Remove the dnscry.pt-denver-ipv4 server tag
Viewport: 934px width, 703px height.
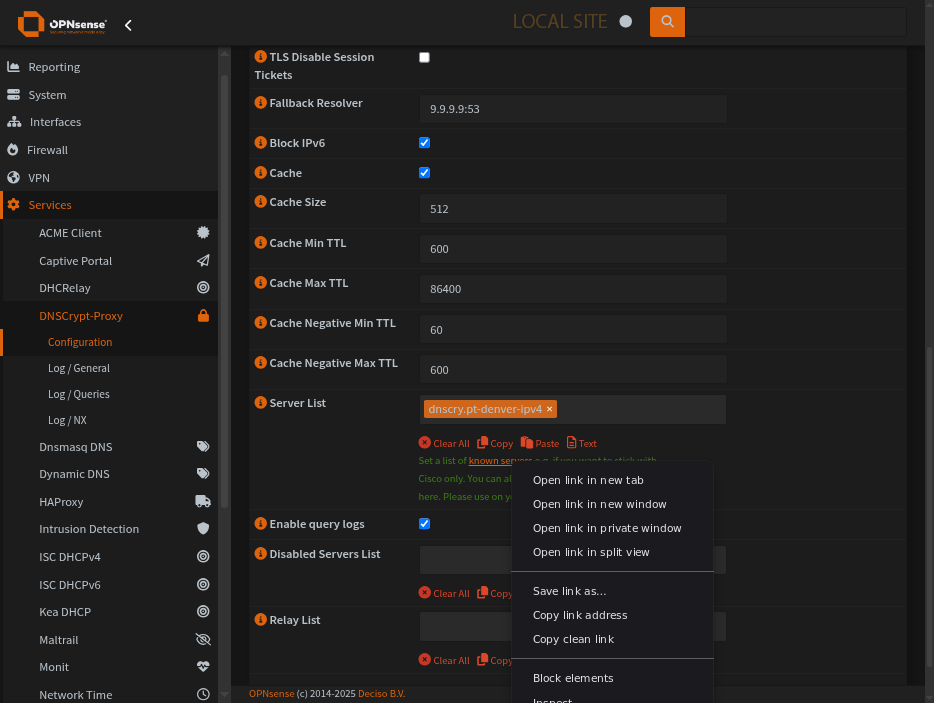549,409
